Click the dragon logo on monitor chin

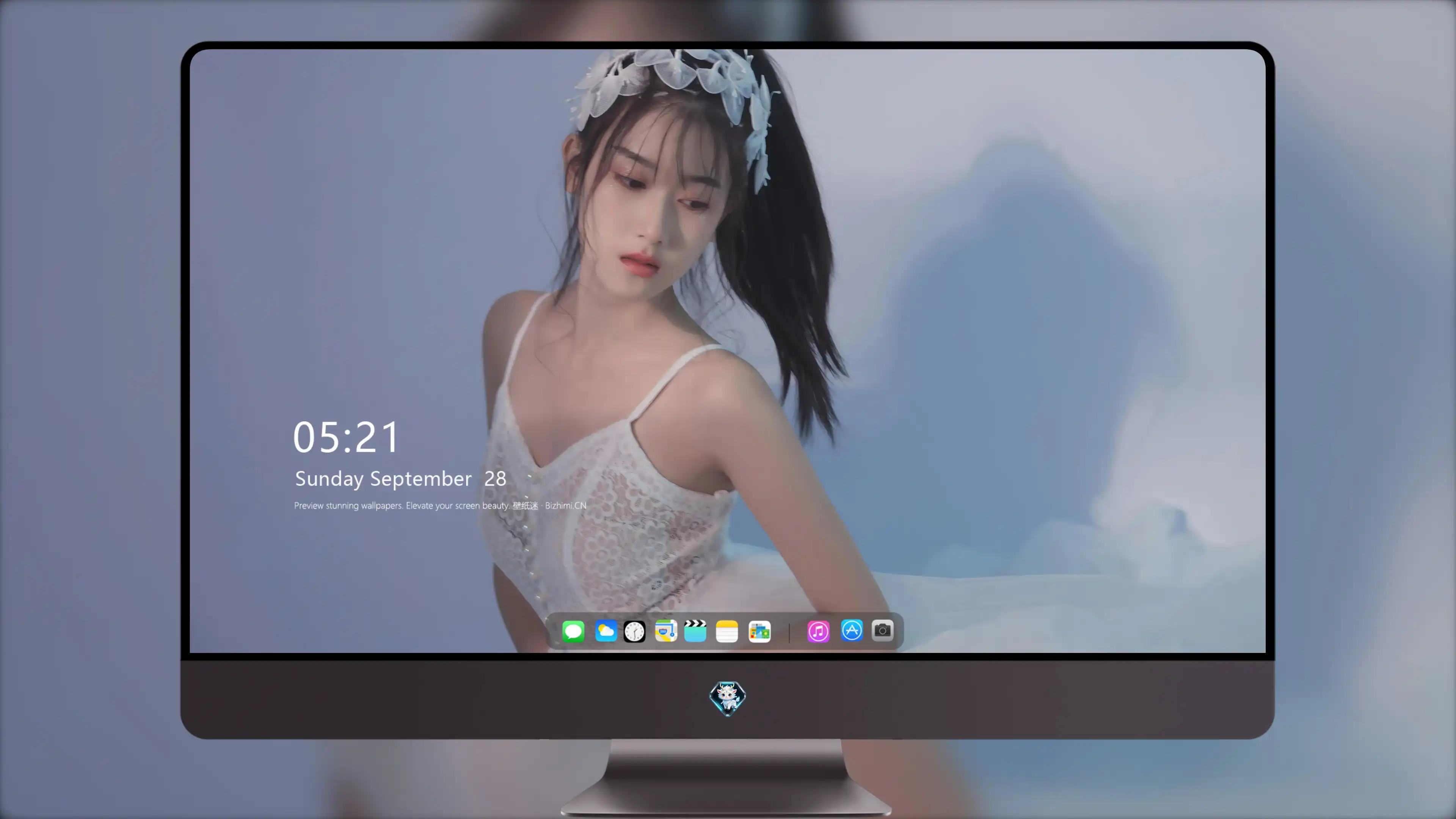(x=728, y=698)
